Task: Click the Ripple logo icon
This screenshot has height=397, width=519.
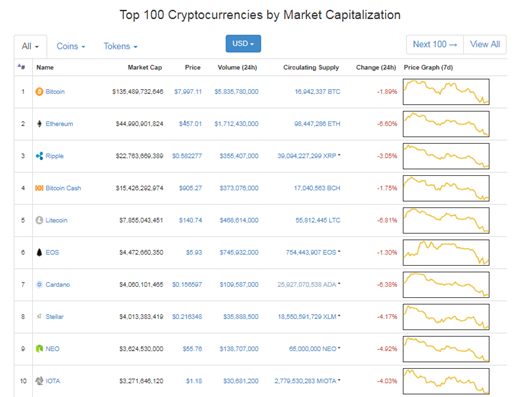Action: pos(39,156)
